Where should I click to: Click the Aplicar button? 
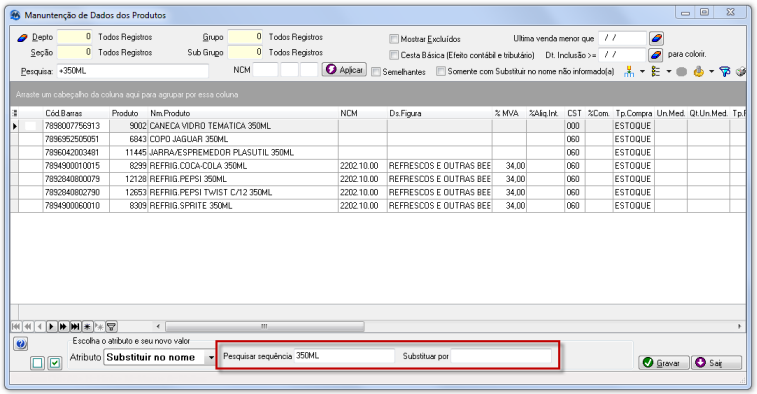pos(345,70)
